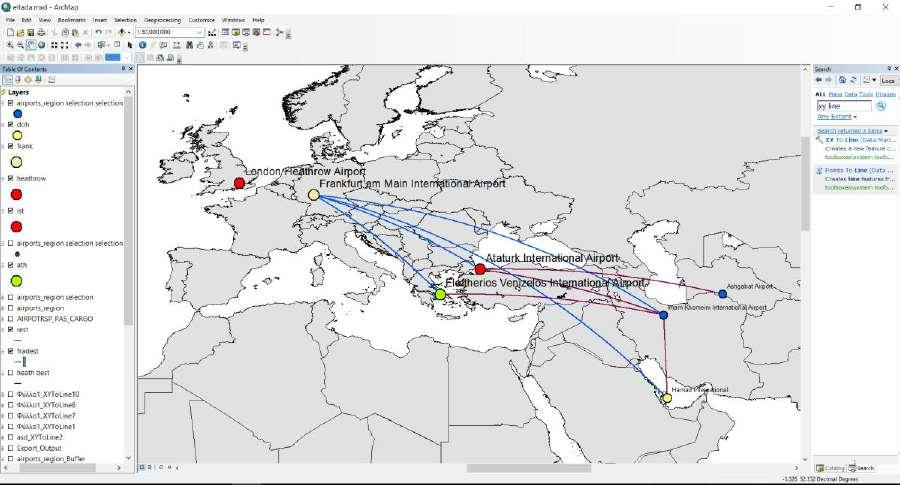Filter search results by Tools
Image resolution: width=900 pixels, height=485 pixels.
866,94
